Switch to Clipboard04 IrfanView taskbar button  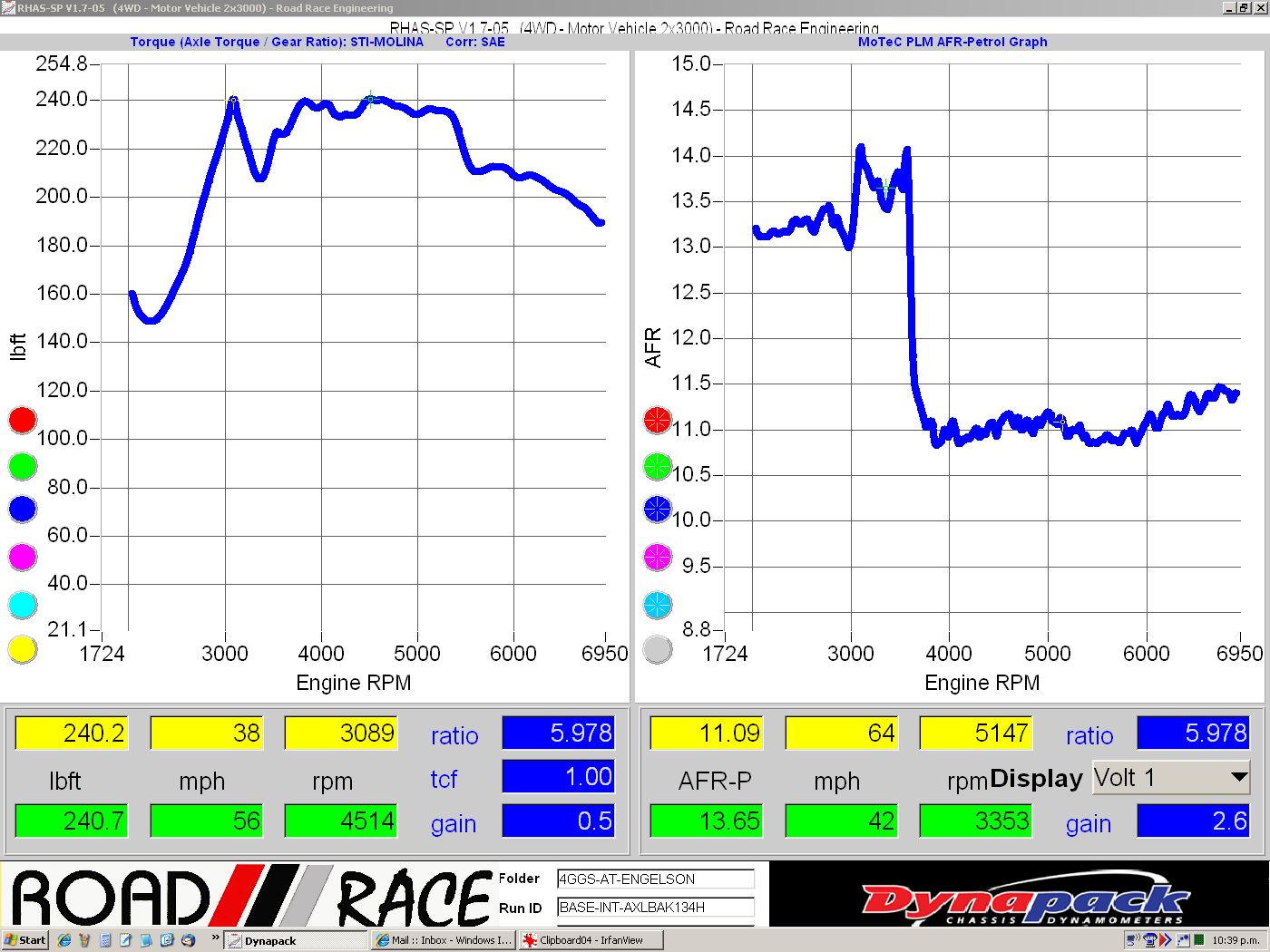coord(591,940)
